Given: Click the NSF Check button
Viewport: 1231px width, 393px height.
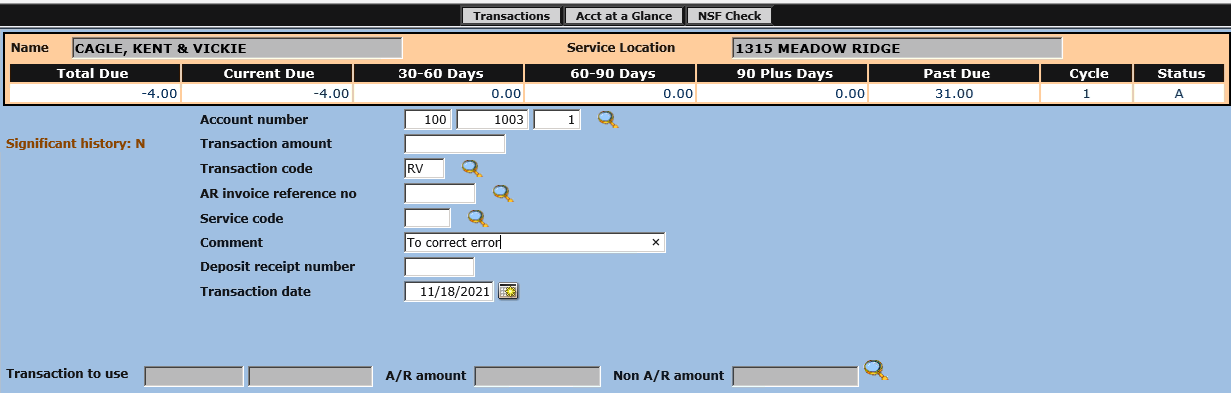Looking at the screenshot, I should [729, 16].
